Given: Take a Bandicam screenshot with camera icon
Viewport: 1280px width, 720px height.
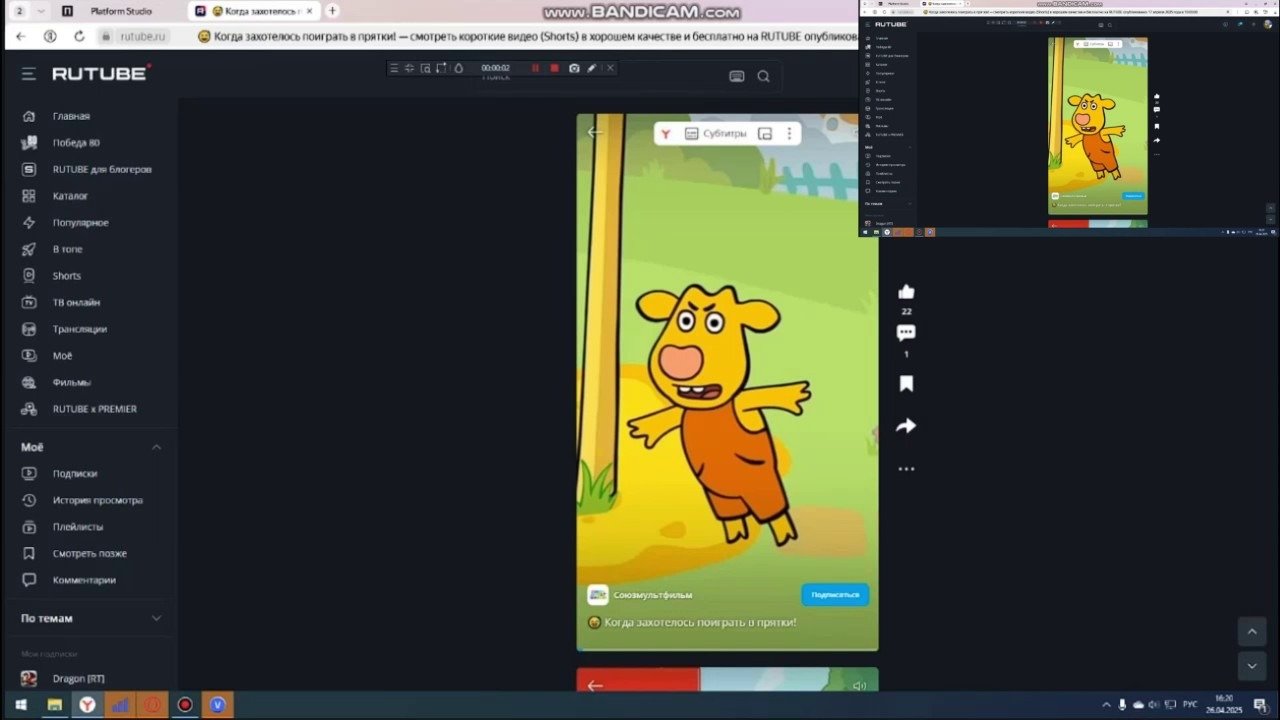Looking at the screenshot, I should (574, 68).
